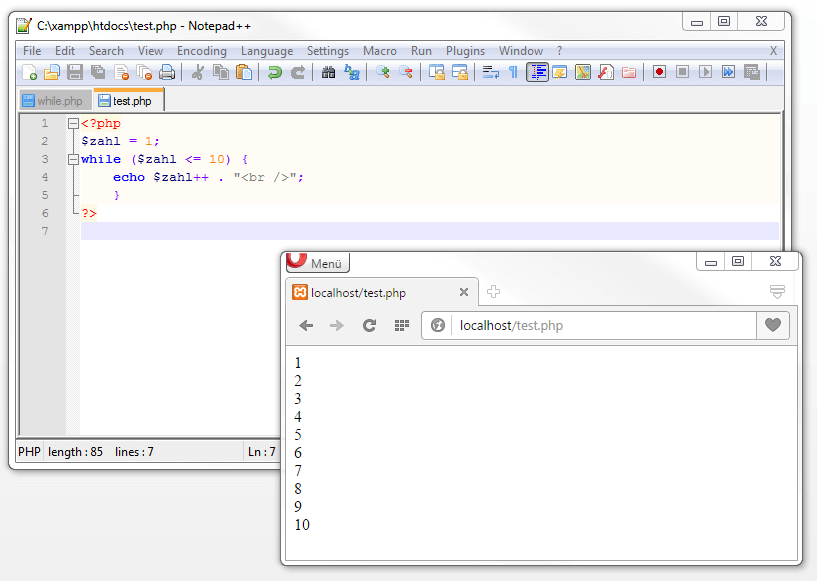Open the Search menu
The height and width of the screenshot is (581, 817).
(x=106, y=51)
